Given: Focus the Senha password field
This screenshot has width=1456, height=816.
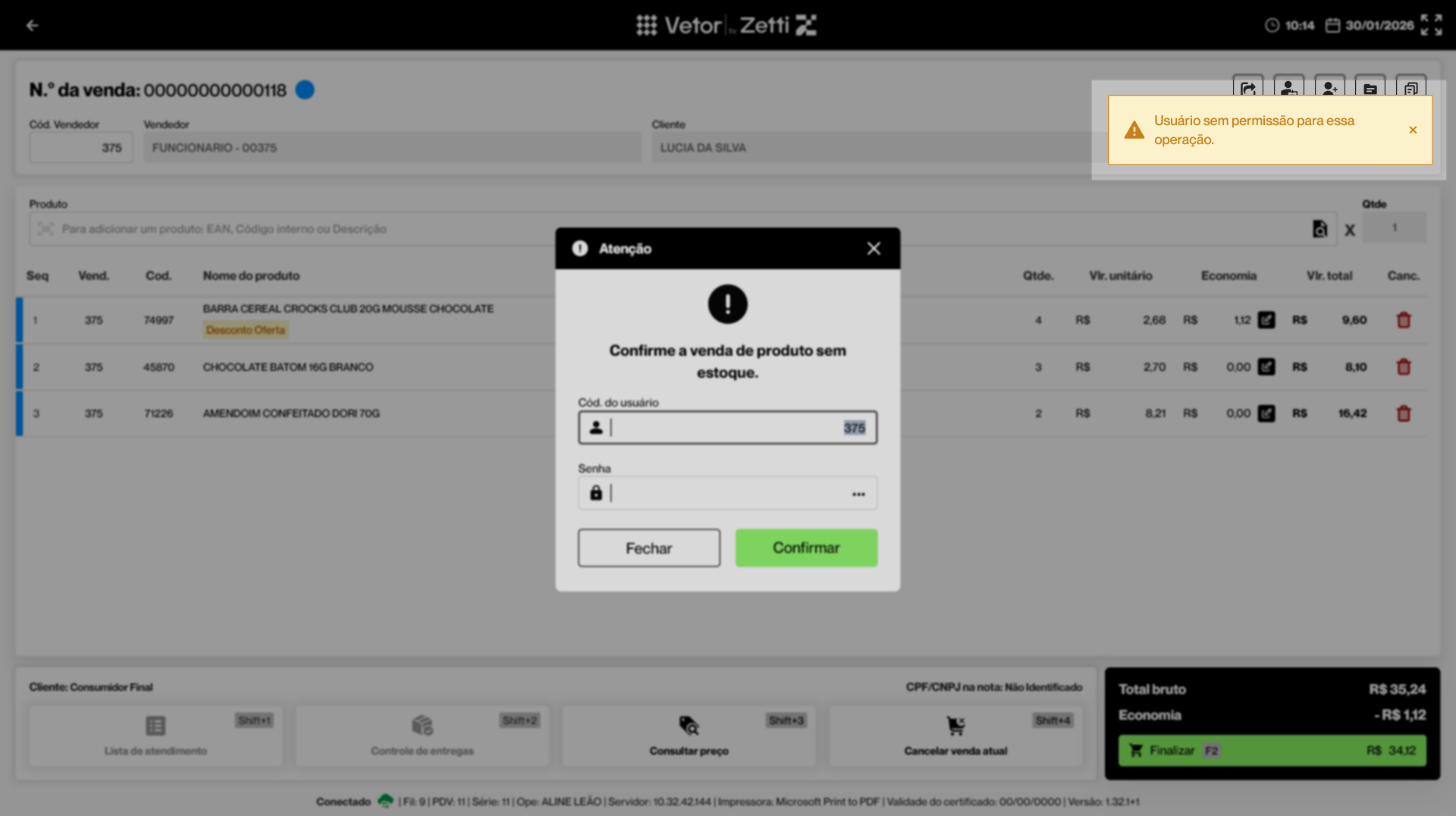Looking at the screenshot, I should coord(728,493).
